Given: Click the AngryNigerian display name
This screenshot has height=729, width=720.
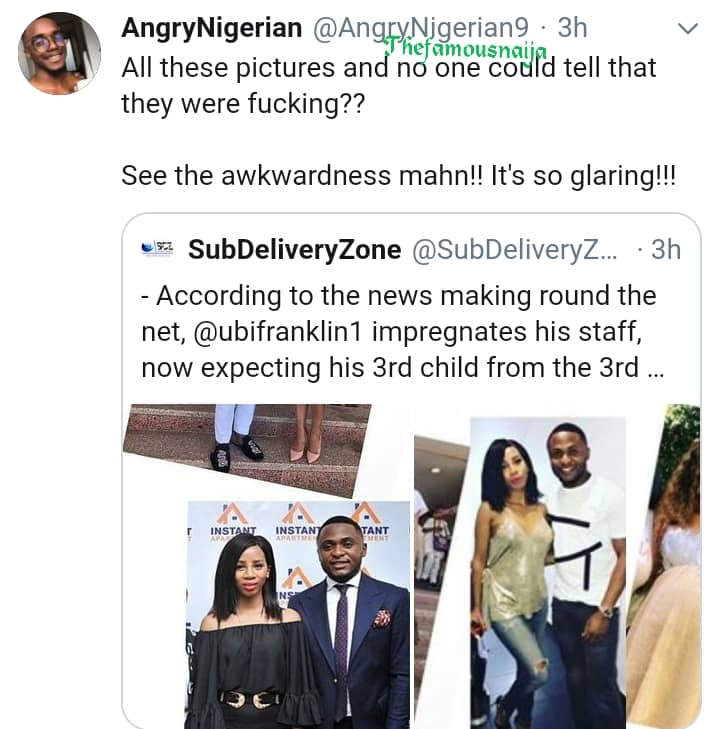Looking at the screenshot, I should (212, 27).
